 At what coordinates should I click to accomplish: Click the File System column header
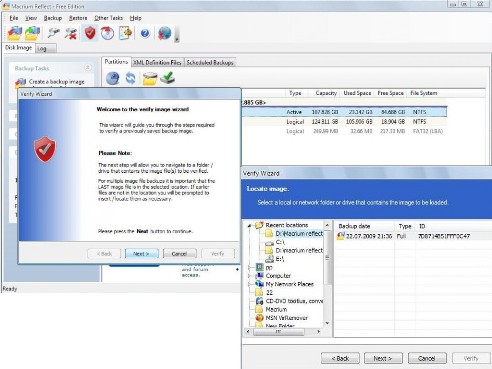pyautogui.click(x=423, y=93)
